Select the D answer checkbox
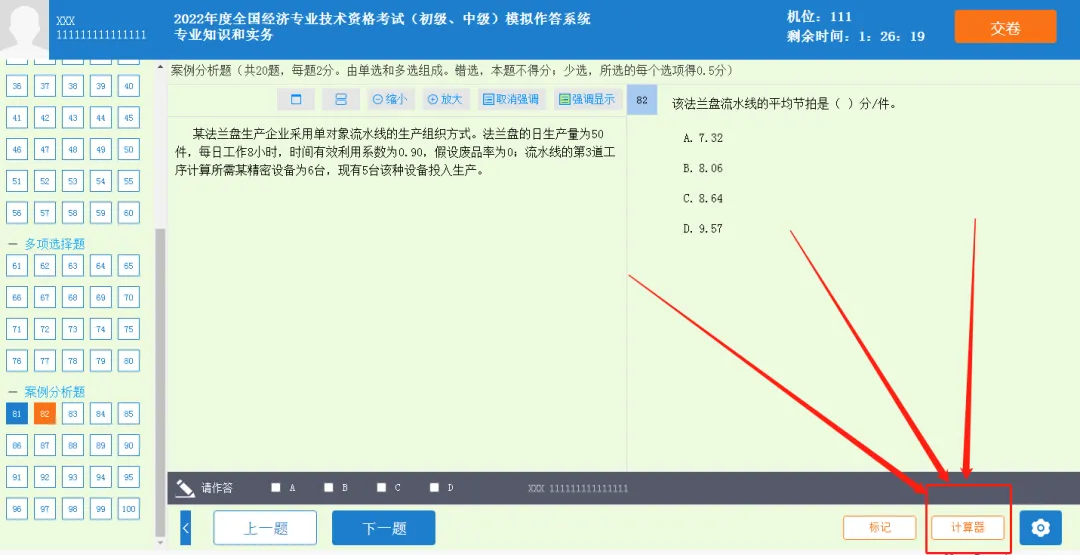The height and width of the screenshot is (555, 1080). [x=434, y=488]
